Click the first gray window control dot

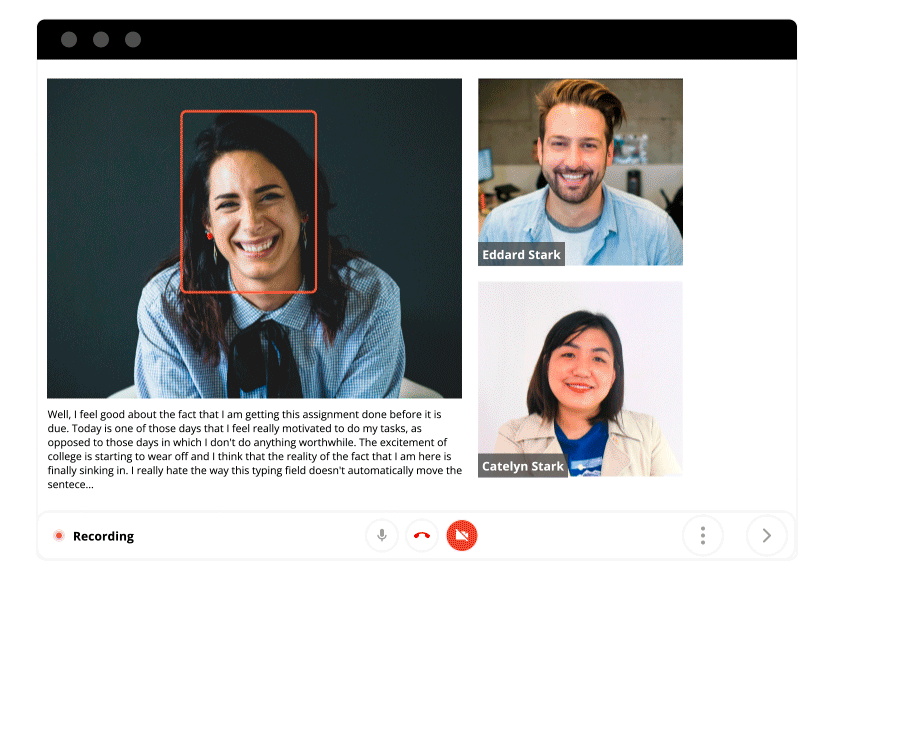(x=69, y=40)
